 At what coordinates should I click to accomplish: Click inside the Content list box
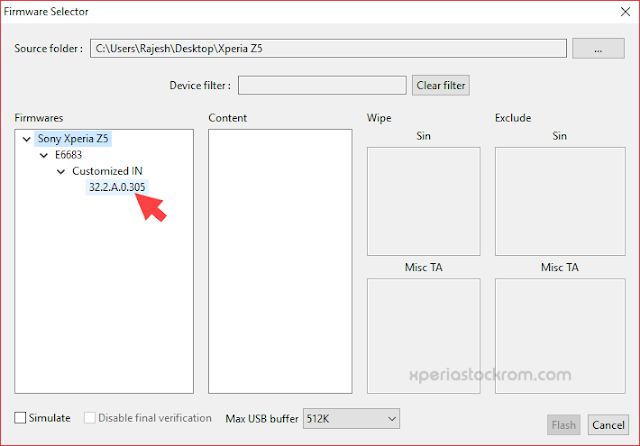tap(280, 262)
